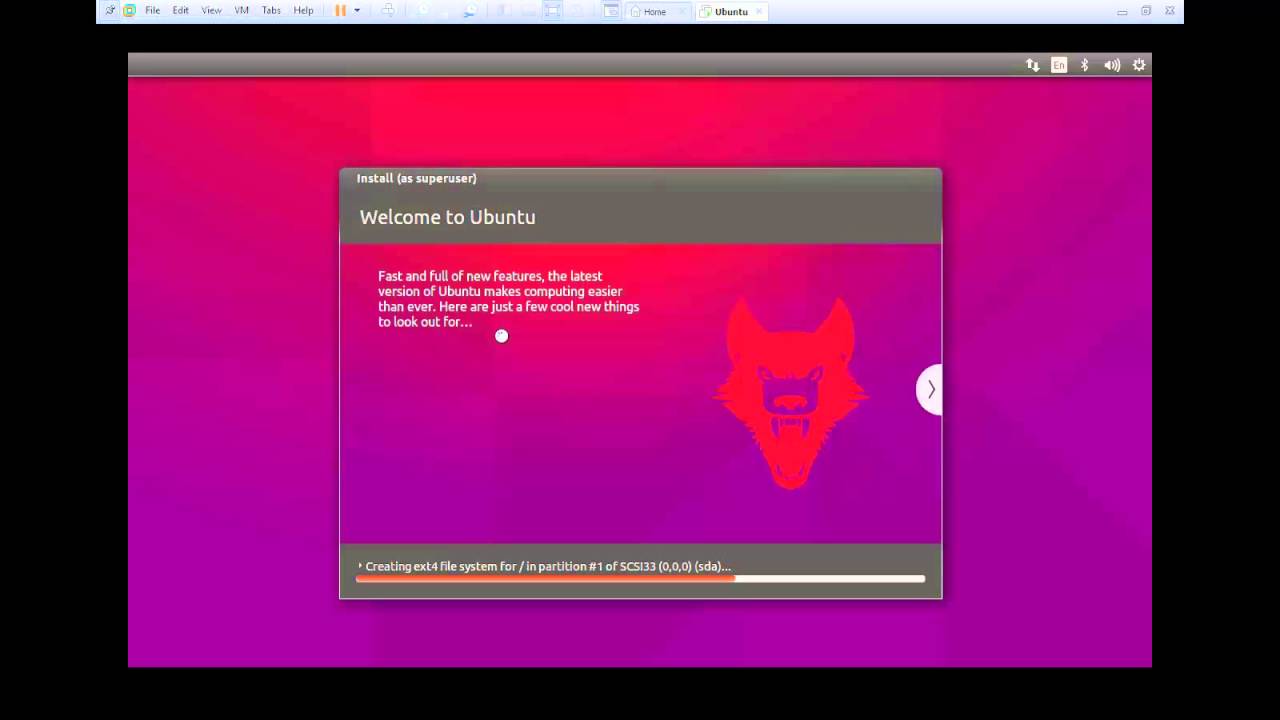The image size is (1280, 720).
Task: Close the Ubuntu tab
Action: point(759,12)
